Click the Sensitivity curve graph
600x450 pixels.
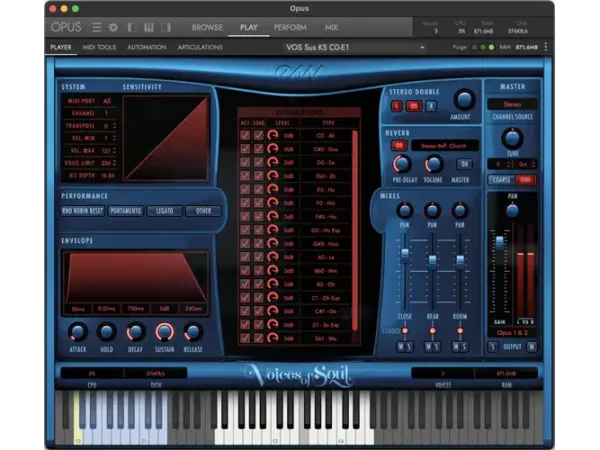(166, 138)
